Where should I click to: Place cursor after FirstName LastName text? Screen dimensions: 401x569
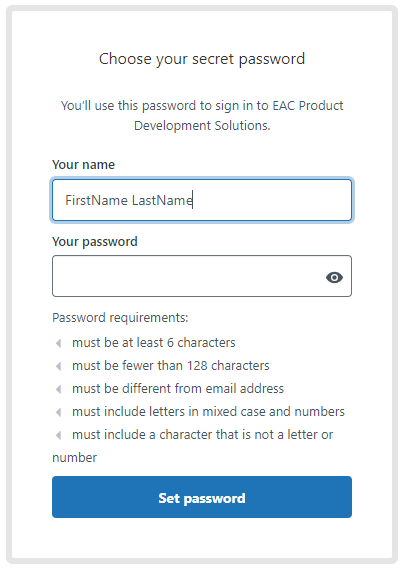pyautogui.click(x=193, y=200)
